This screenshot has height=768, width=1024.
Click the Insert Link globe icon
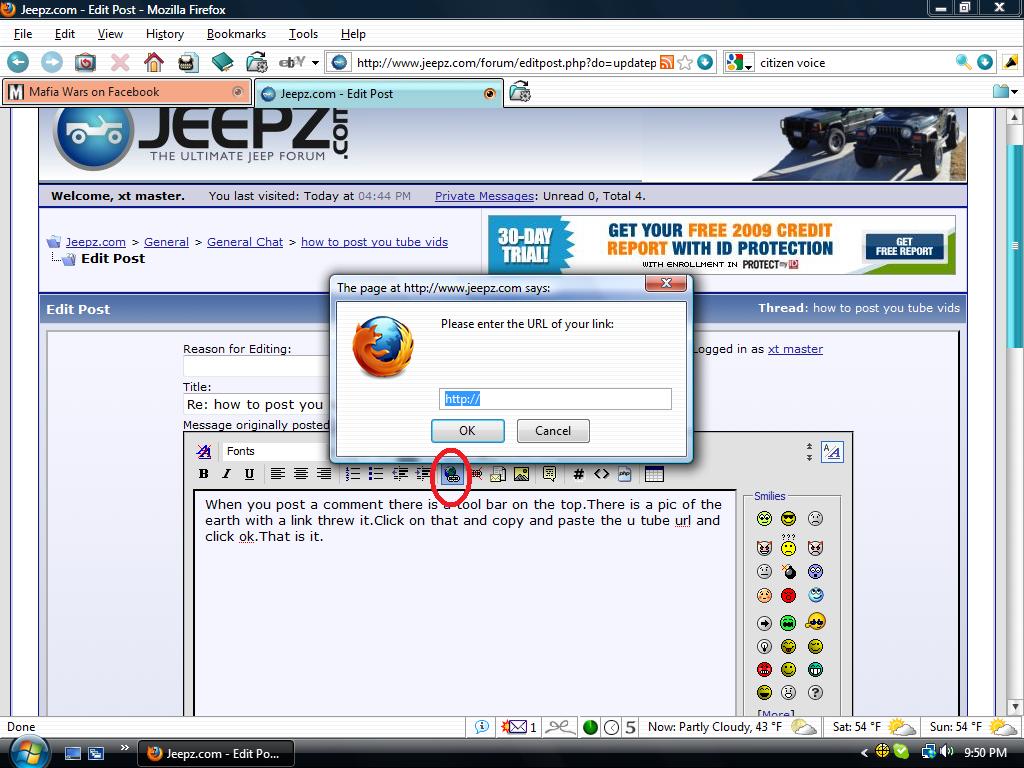click(x=452, y=474)
